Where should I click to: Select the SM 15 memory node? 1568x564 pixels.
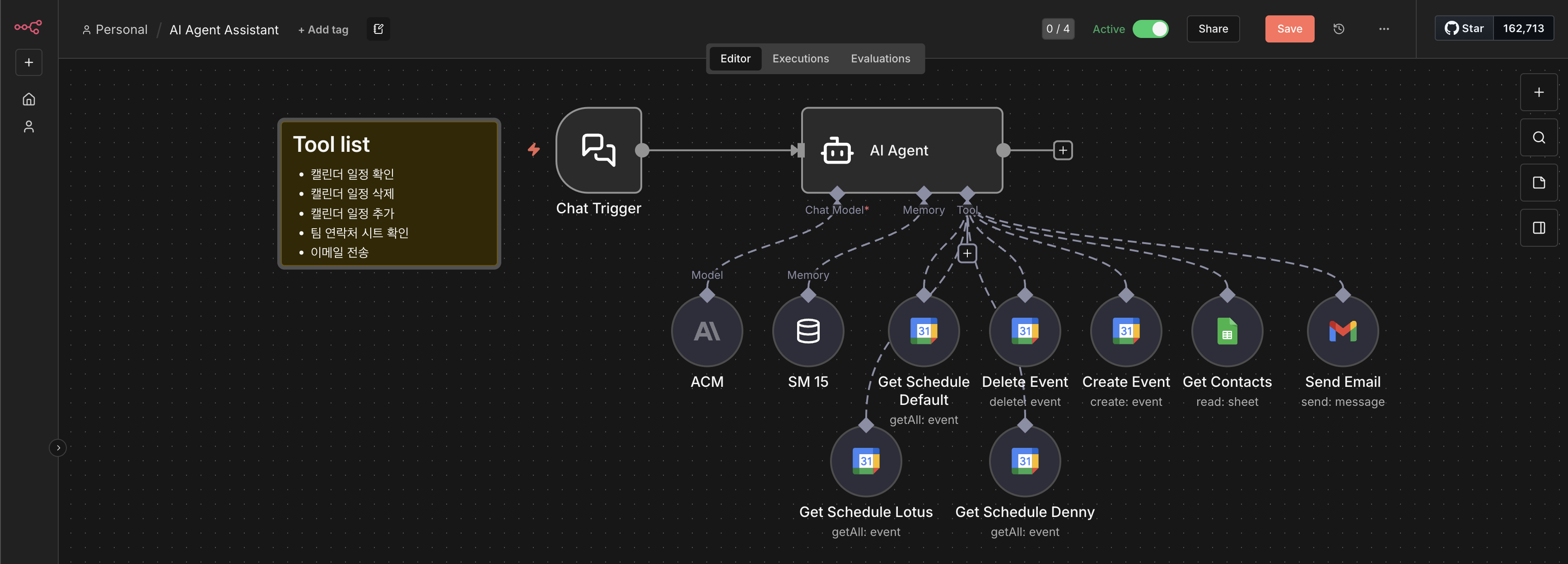[808, 331]
